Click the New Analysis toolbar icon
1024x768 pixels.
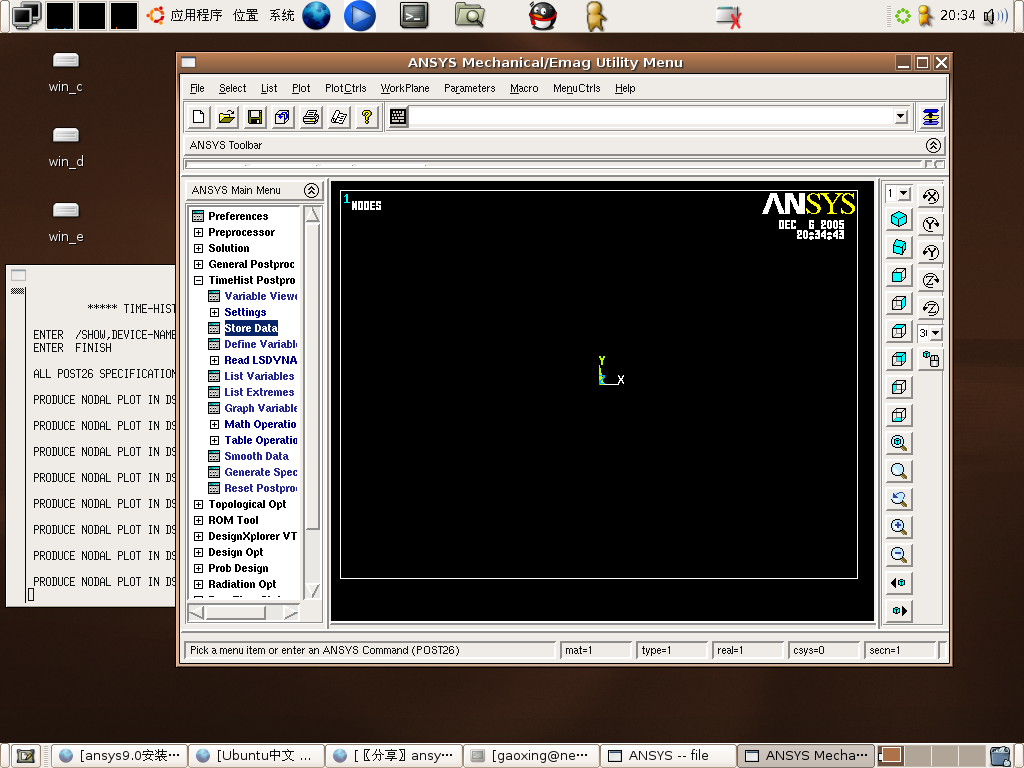(199, 117)
